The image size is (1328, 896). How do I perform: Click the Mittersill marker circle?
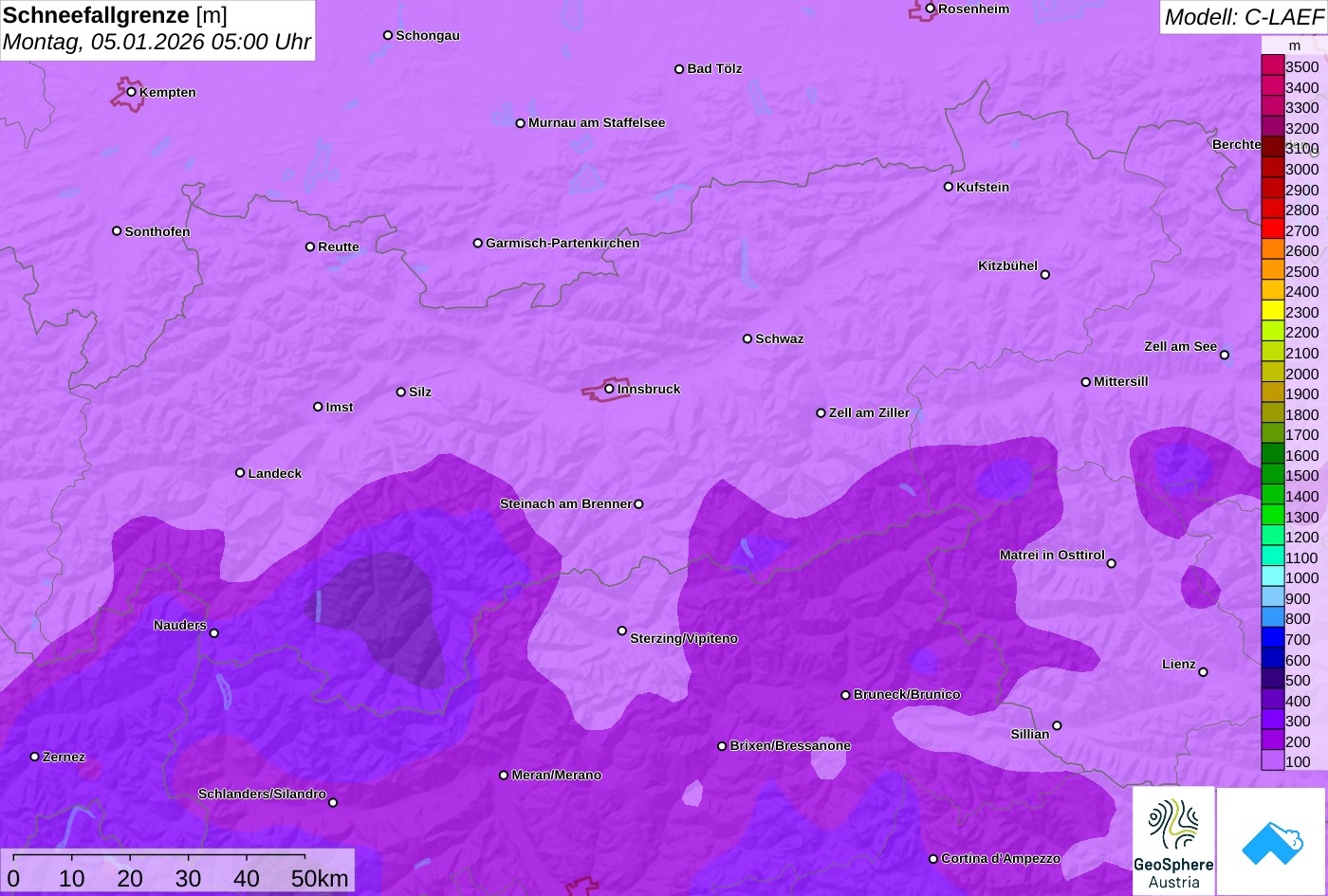[x=1085, y=382]
